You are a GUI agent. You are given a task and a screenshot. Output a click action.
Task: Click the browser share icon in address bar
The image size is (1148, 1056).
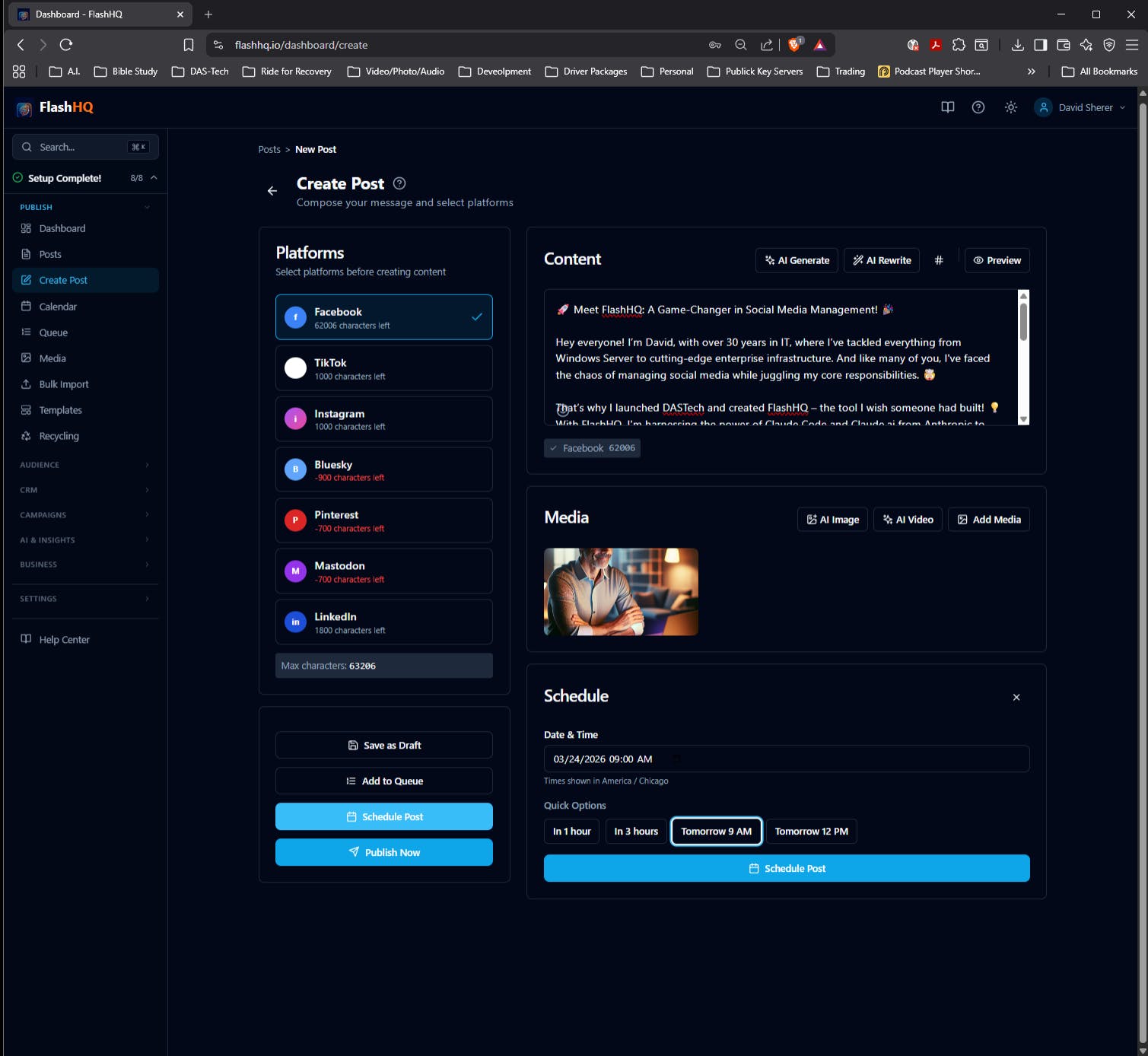click(766, 45)
